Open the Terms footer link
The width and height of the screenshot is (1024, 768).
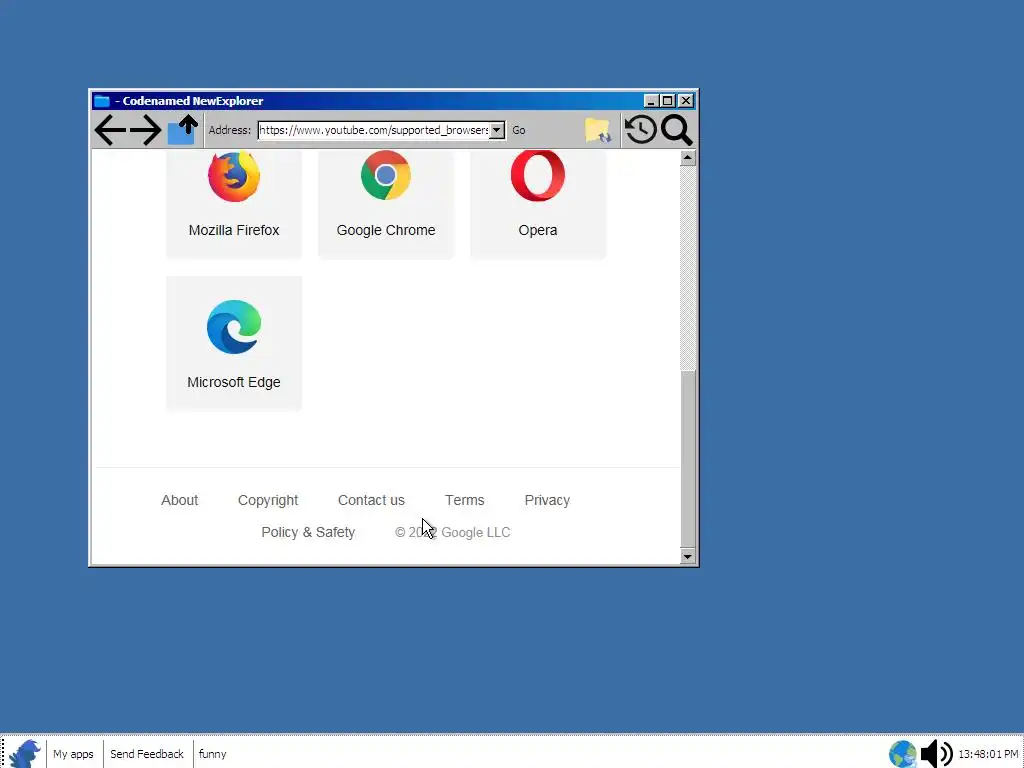pyautogui.click(x=464, y=500)
